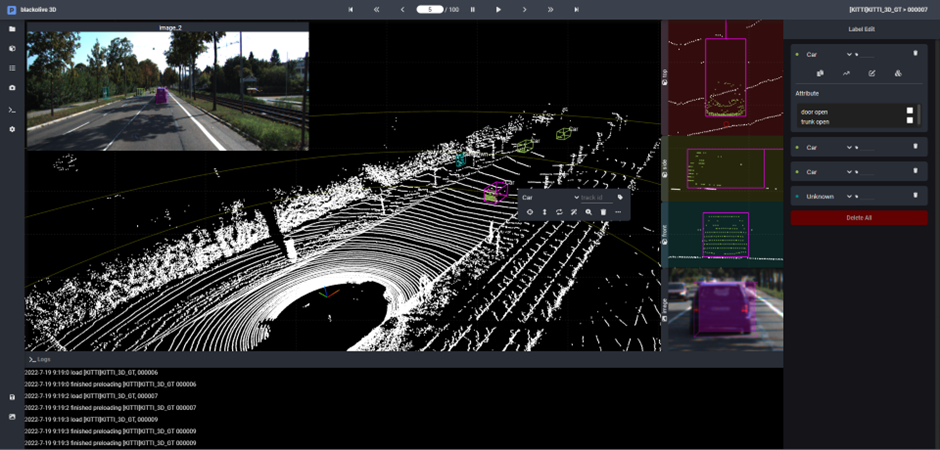Enable the door open attribute checkbox
This screenshot has height=450, width=940.
[909, 111]
